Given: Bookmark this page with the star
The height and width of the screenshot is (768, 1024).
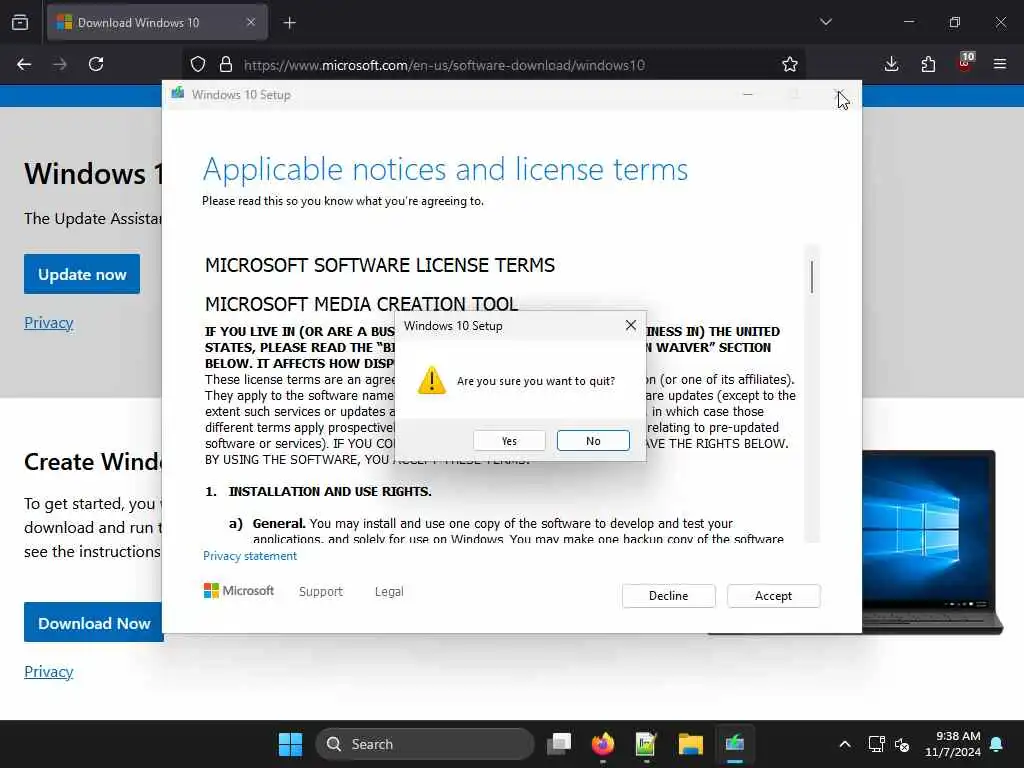Looking at the screenshot, I should (x=790, y=65).
